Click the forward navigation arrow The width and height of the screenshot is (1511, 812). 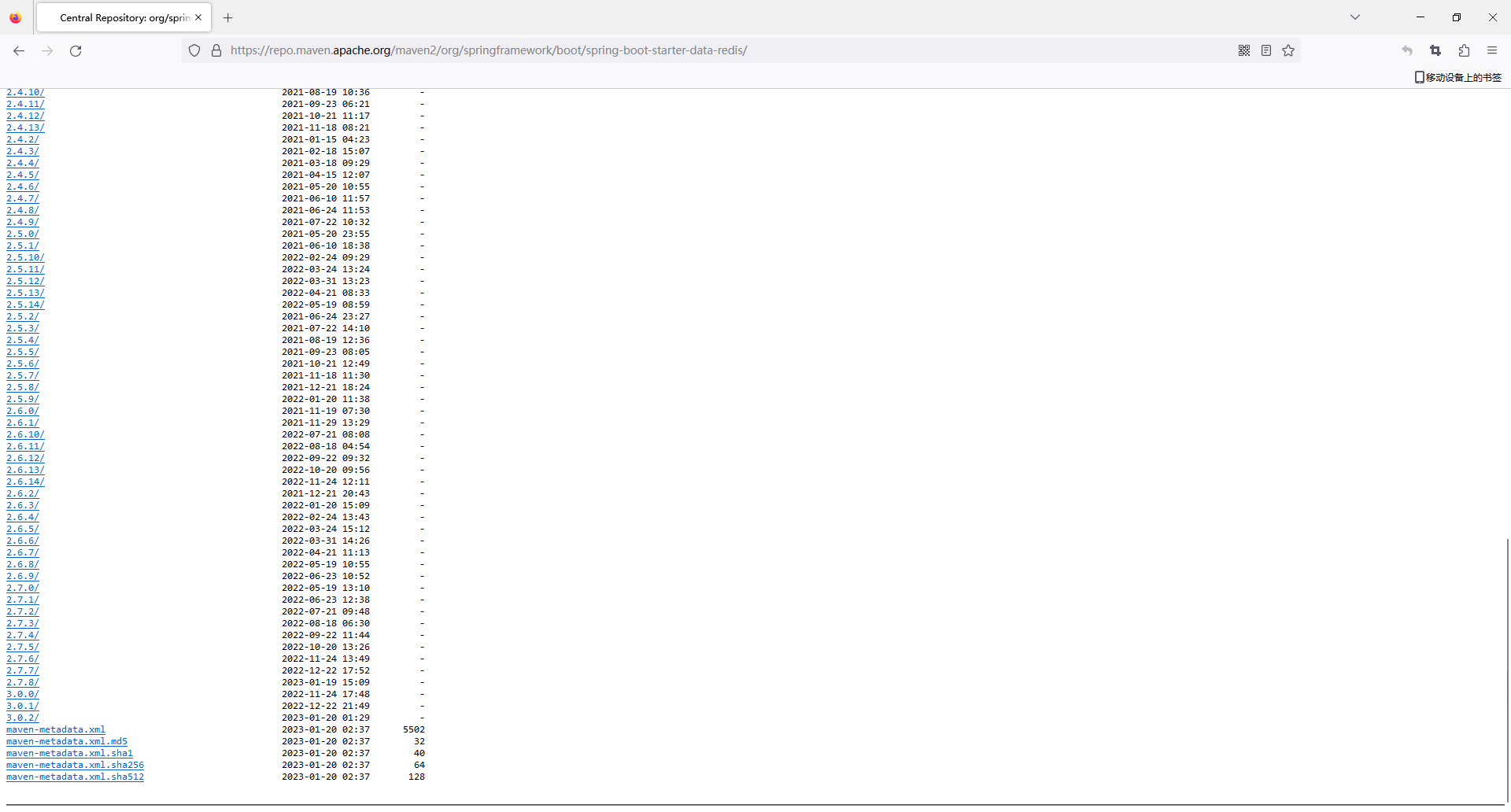coord(46,50)
